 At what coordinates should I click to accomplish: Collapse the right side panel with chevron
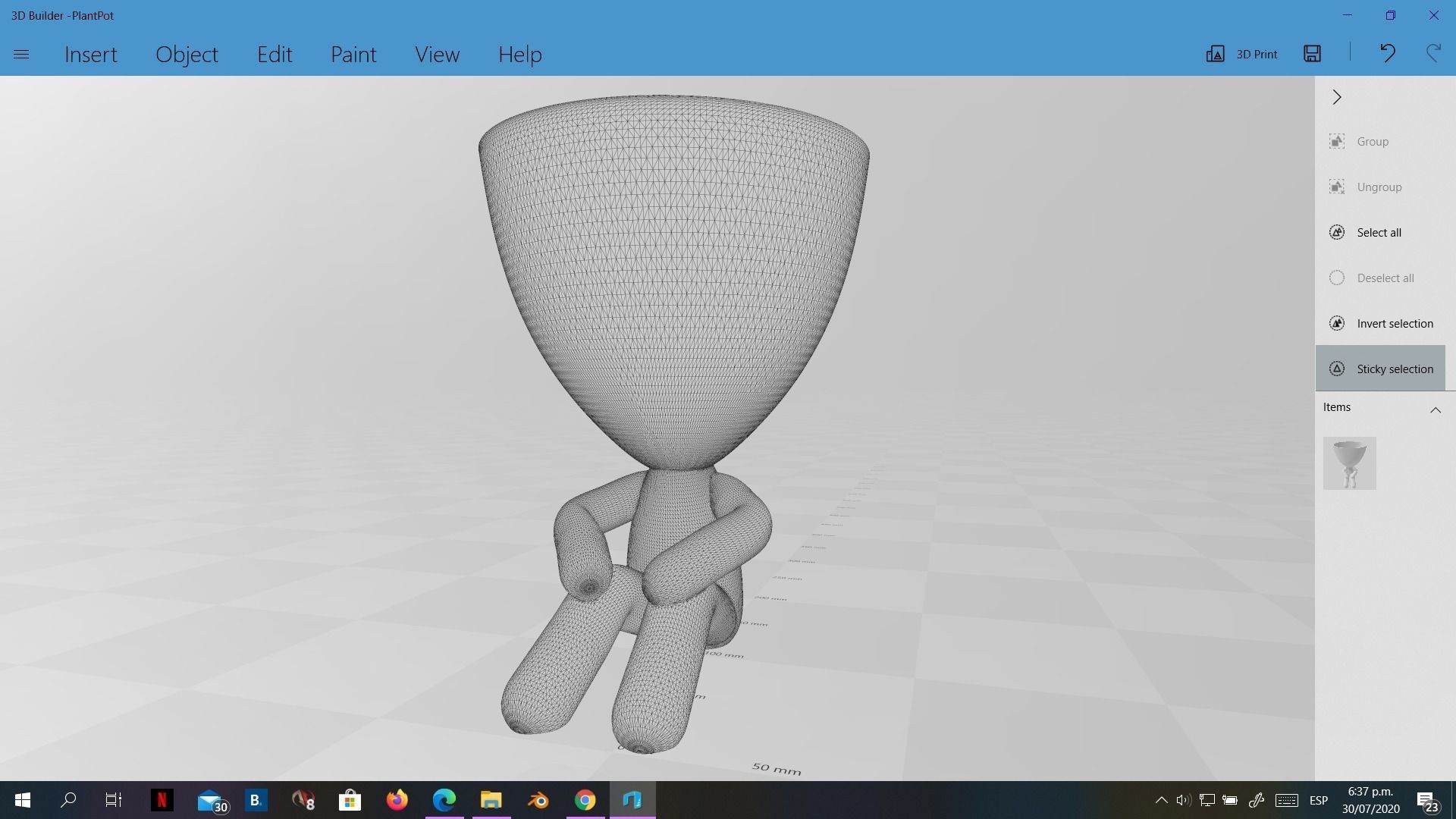(x=1337, y=97)
